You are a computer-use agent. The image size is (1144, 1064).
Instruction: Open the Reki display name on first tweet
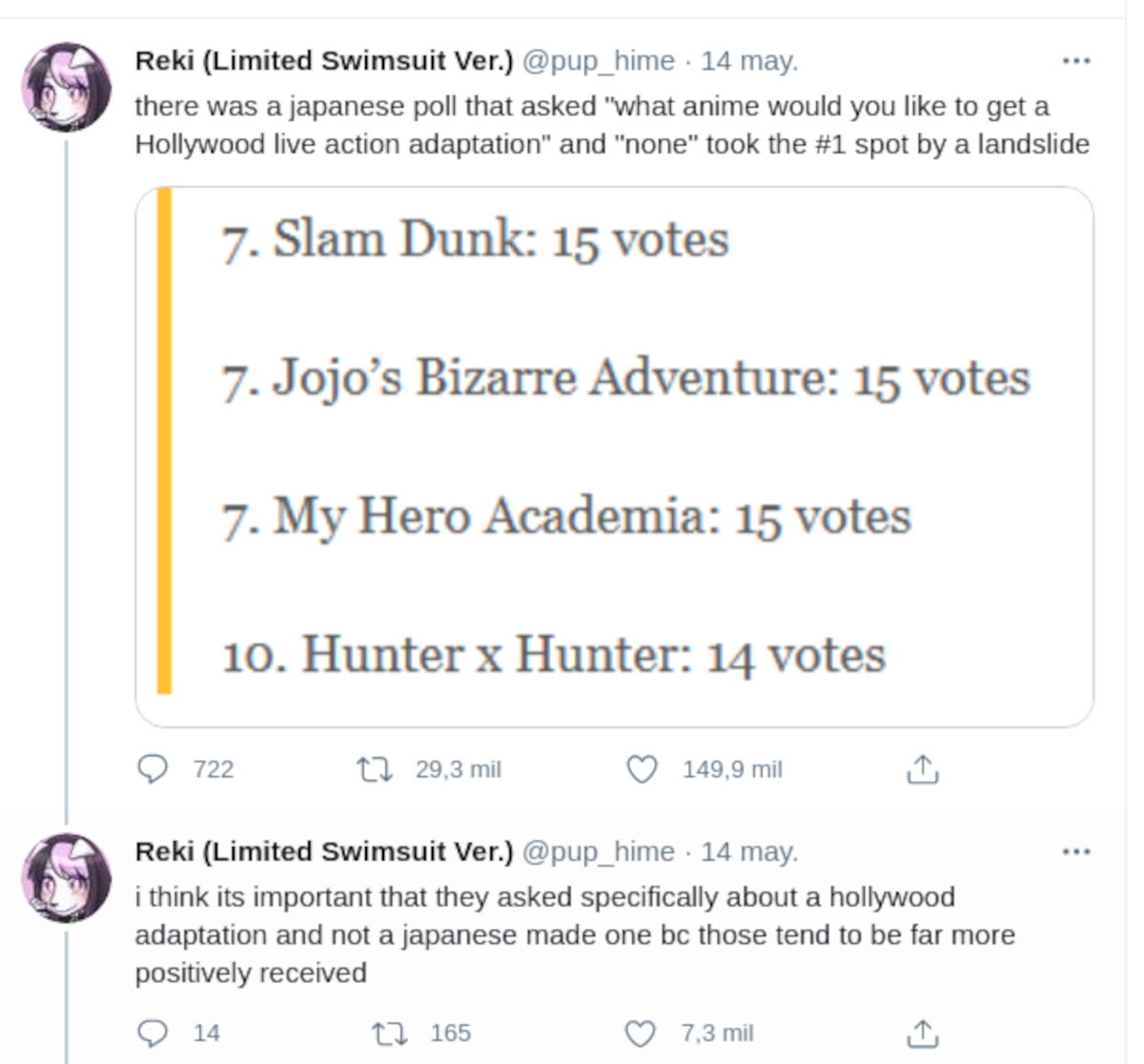point(324,61)
